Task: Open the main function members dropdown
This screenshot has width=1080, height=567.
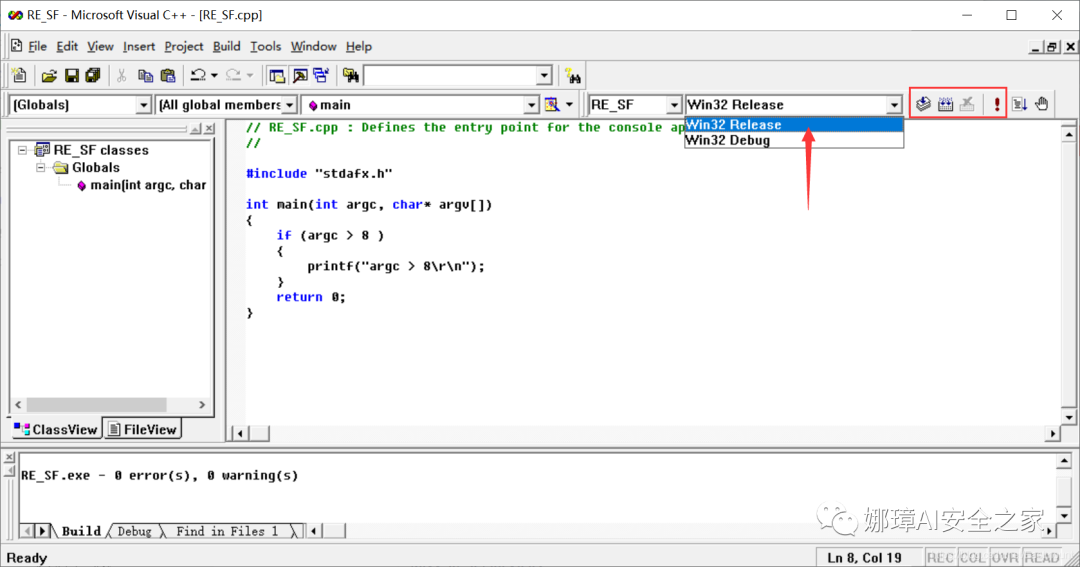Action: pyautogui.click(x=531, y=105)
